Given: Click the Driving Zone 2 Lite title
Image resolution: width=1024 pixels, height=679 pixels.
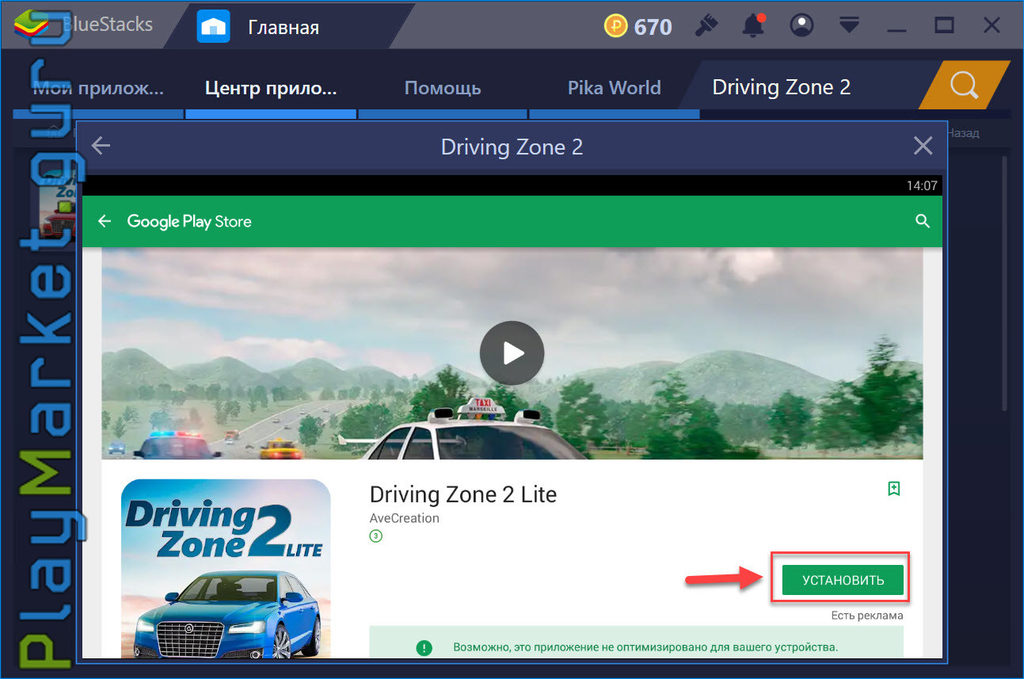Looking at the screenshot, I should click(463, 495).
